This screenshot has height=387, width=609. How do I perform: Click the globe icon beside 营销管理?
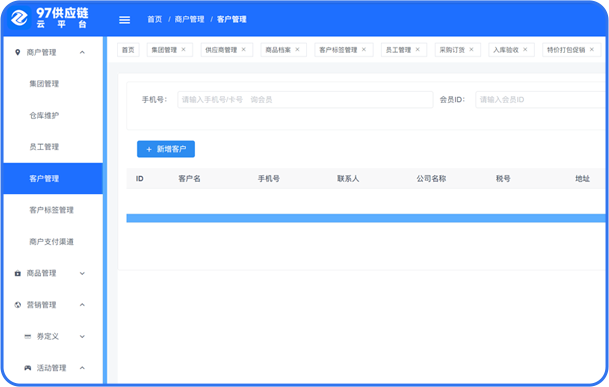tap(17, 305)
